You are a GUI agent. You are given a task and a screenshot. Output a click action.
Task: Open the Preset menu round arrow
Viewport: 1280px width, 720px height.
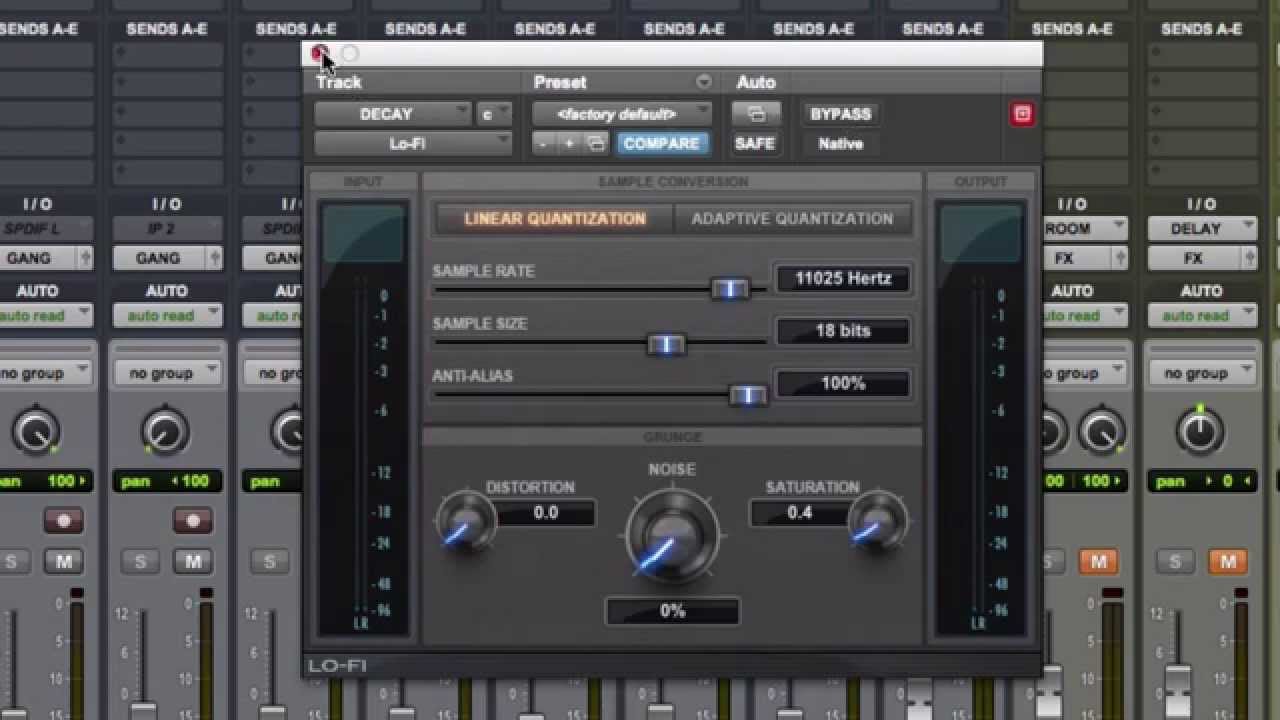704,82
